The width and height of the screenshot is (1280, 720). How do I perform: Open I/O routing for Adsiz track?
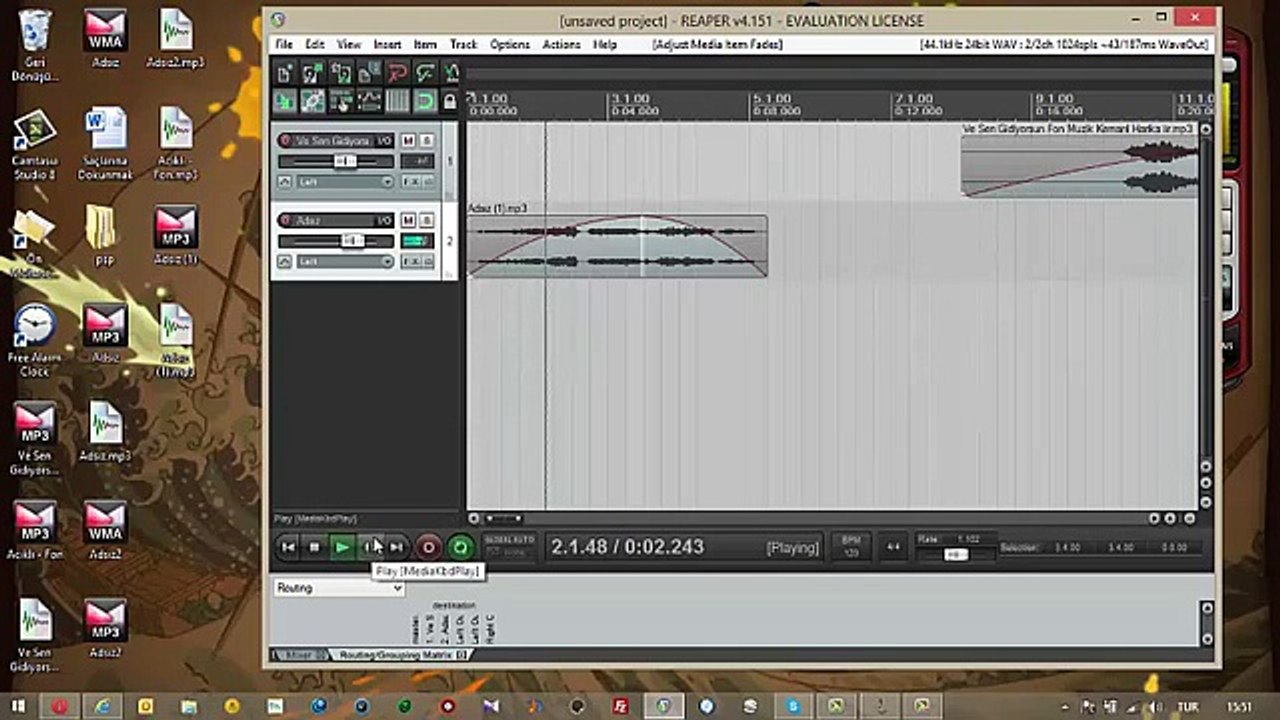pos(383,220)
